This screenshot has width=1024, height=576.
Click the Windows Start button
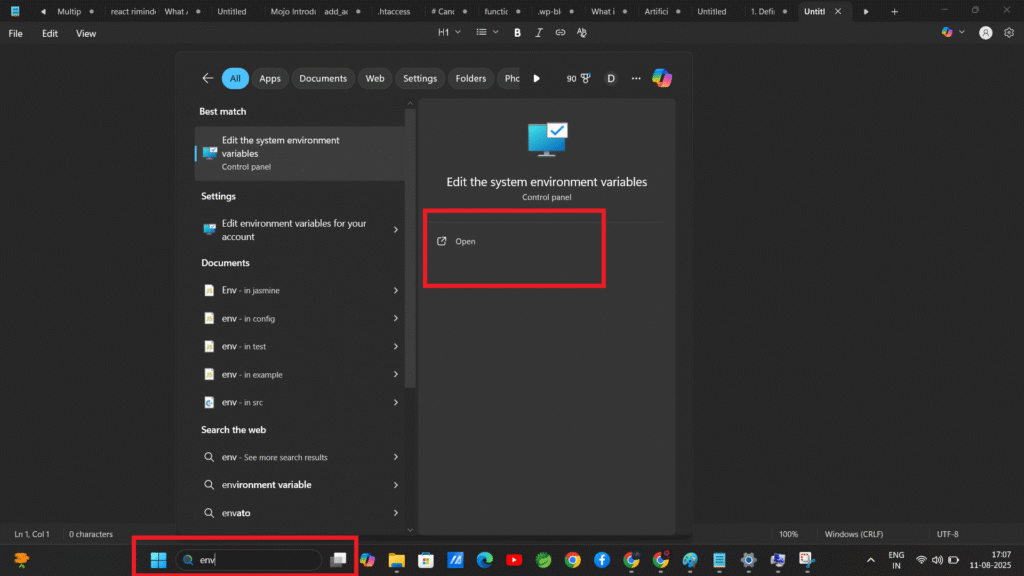[x=158, y=560]
